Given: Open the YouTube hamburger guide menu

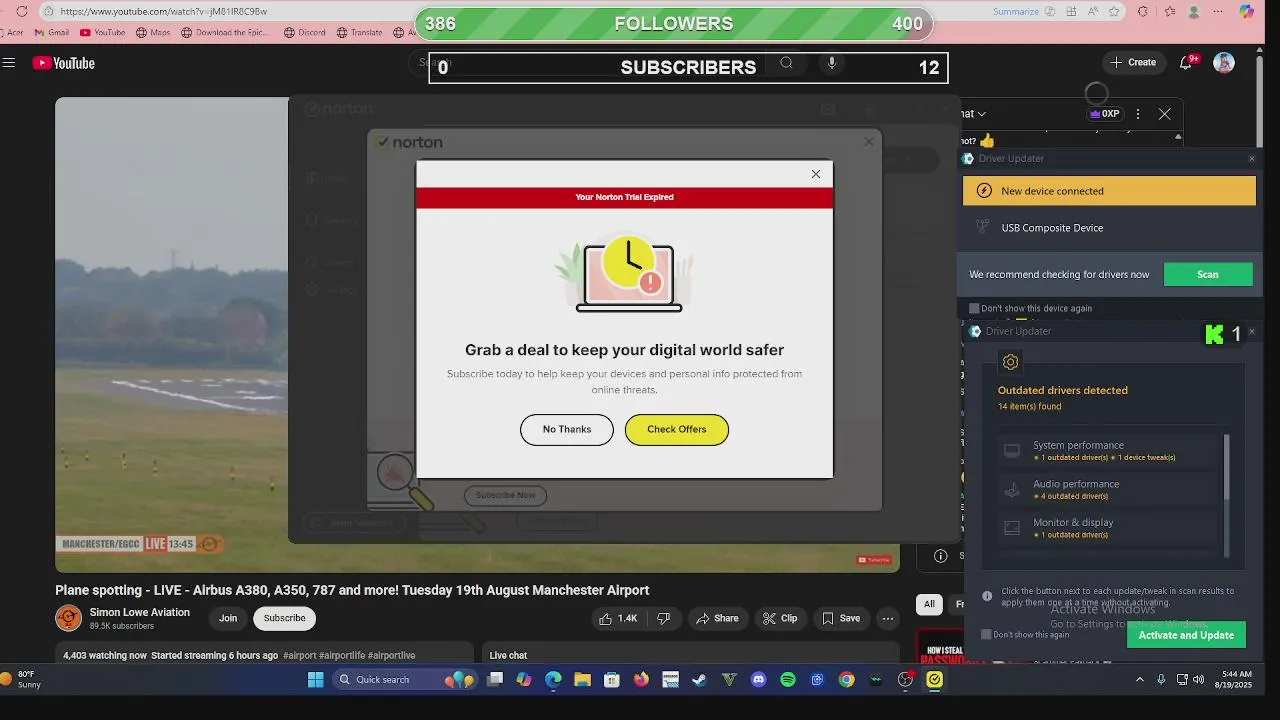Looking at the screenshot, I should (x=9, y=63).
